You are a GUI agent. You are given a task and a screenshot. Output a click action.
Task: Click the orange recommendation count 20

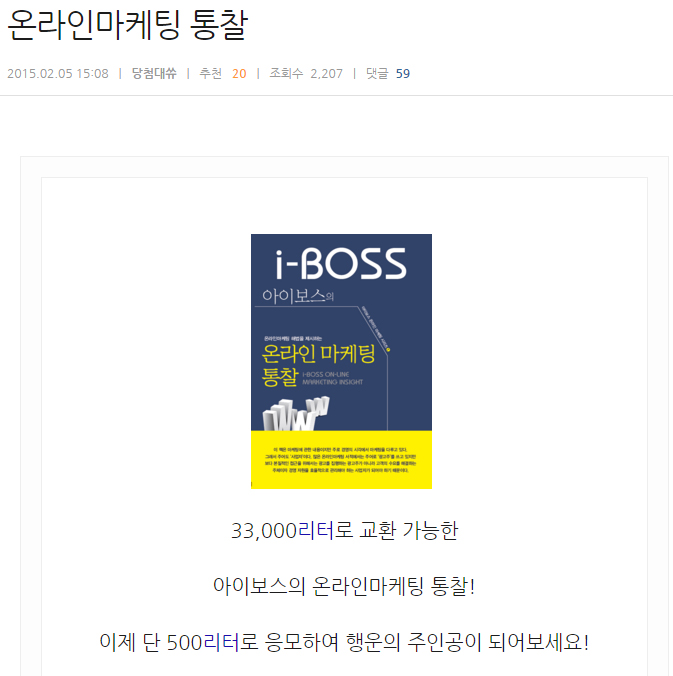click(239, 74)
